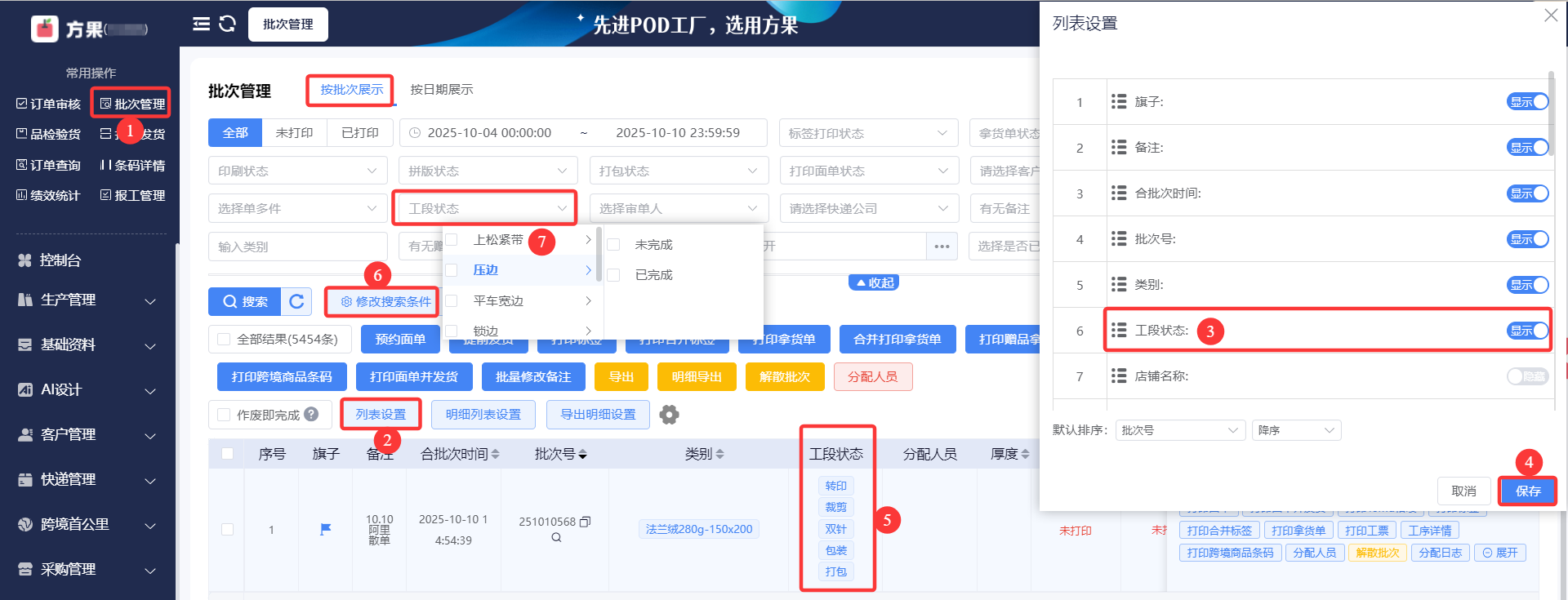Sort by the 批次号 column sort arrows

582,454
